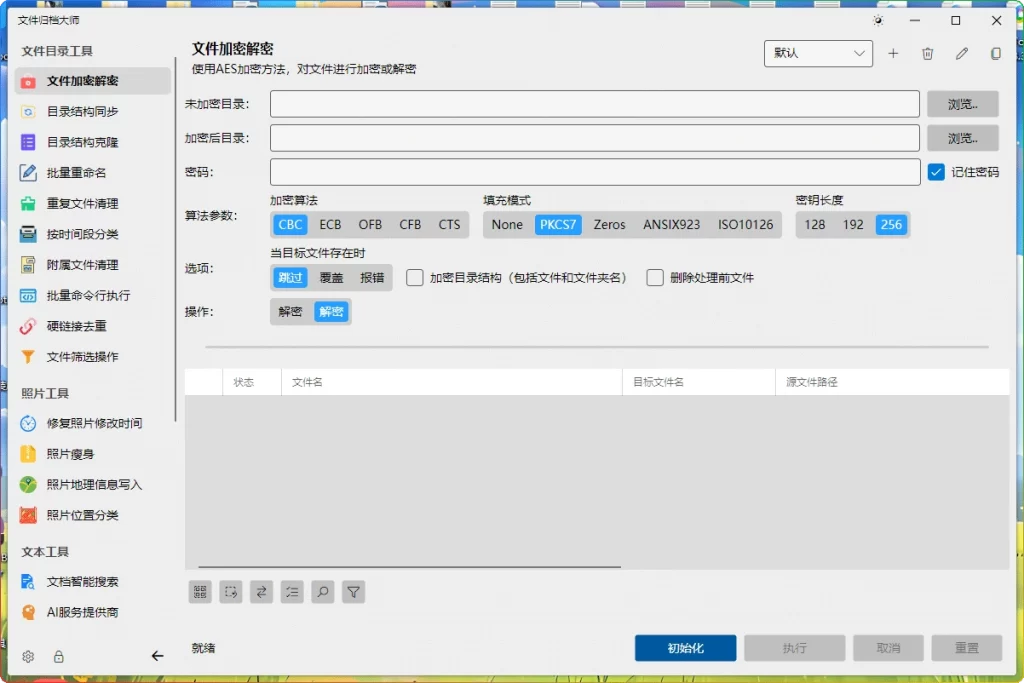
Task: Click the trash icon to delete the profile
Action: 927,54
